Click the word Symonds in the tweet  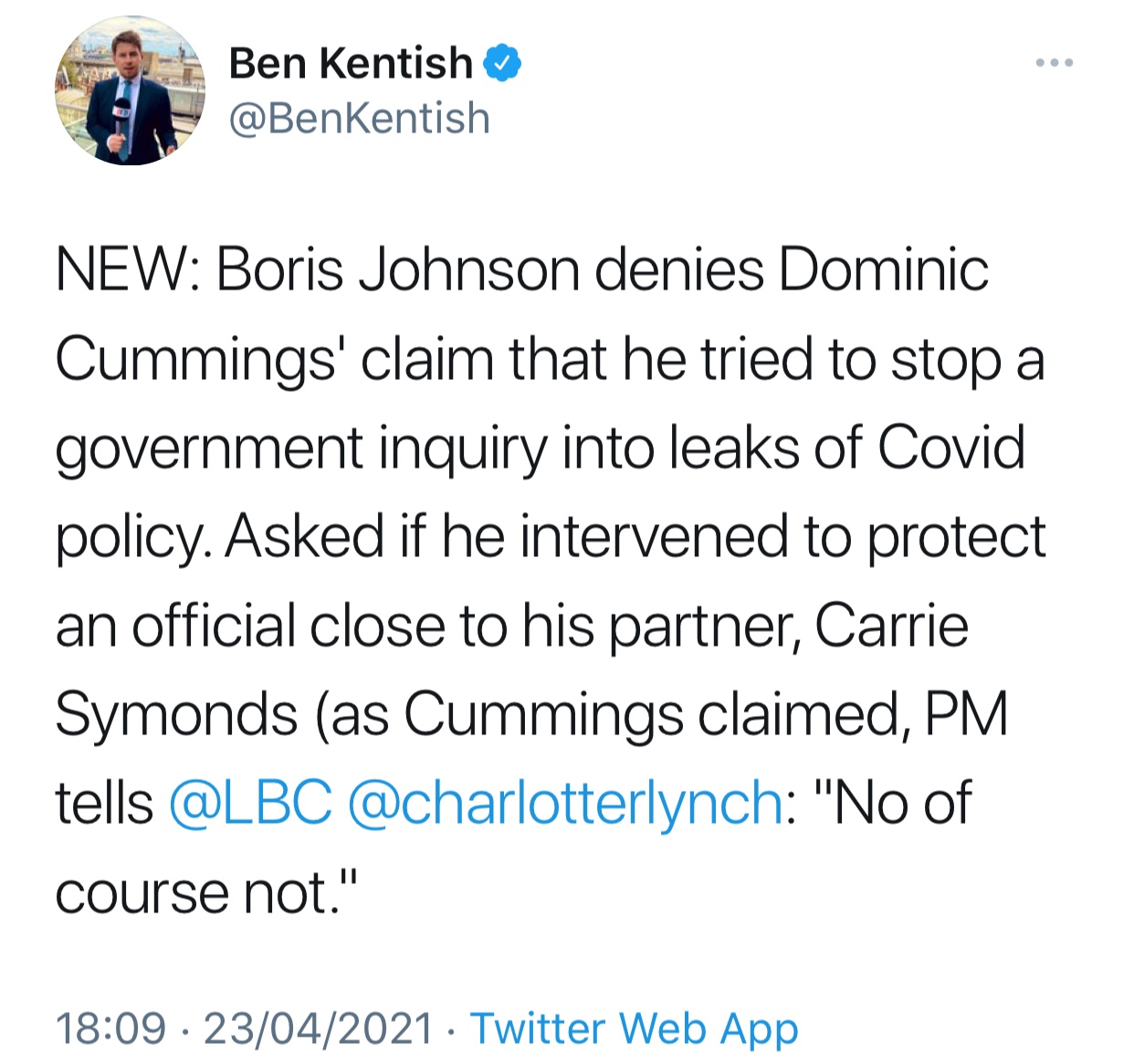(176, 714)
